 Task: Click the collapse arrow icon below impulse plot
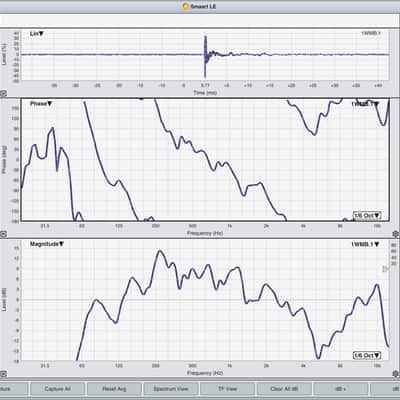click(2, 94)
